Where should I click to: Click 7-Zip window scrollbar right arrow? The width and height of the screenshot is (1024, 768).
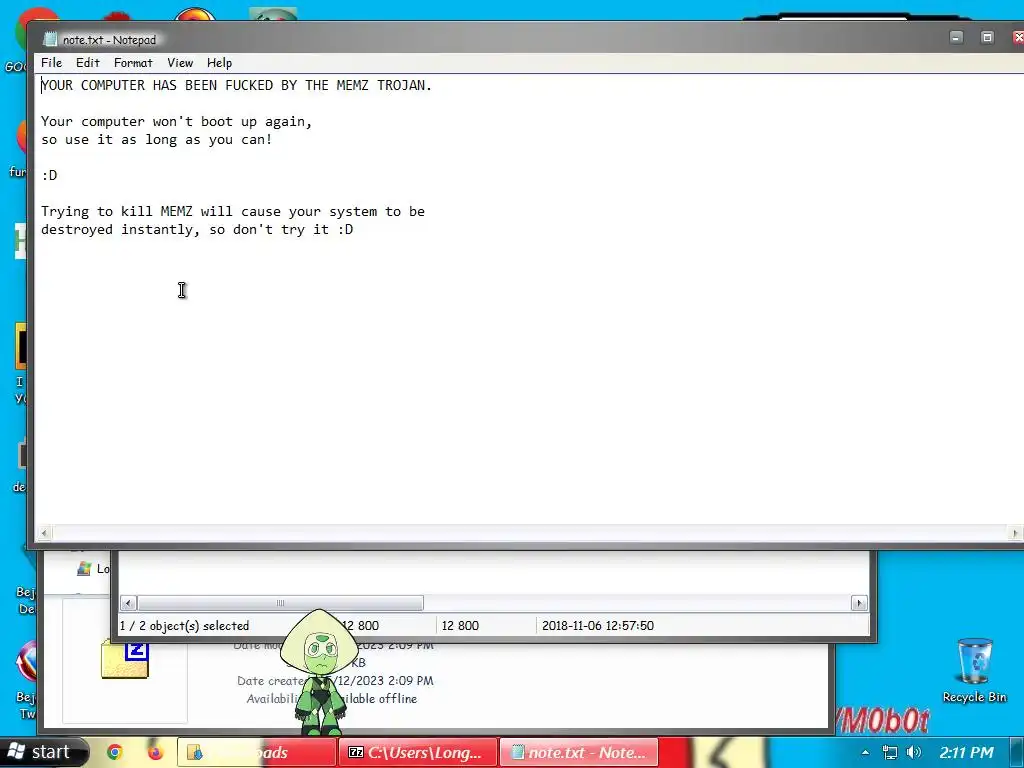tap(859, 603)
